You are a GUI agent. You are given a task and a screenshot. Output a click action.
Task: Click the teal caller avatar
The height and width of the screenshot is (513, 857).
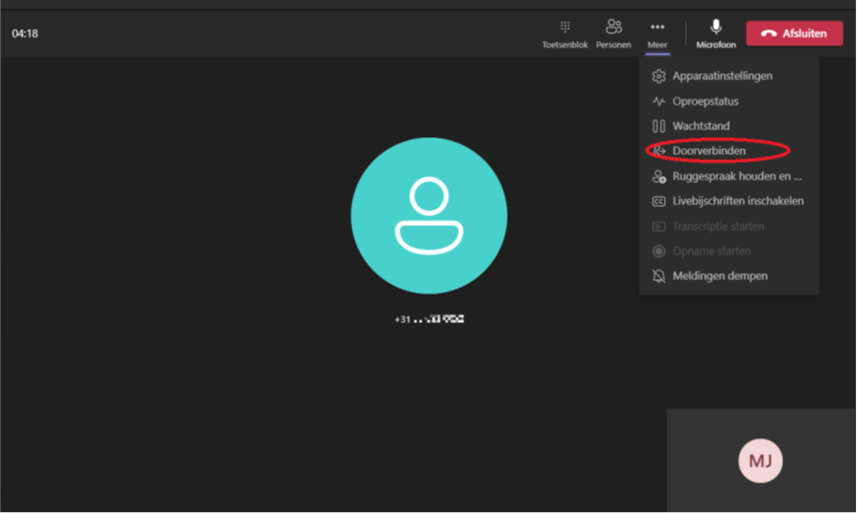[x=428, y=216]
